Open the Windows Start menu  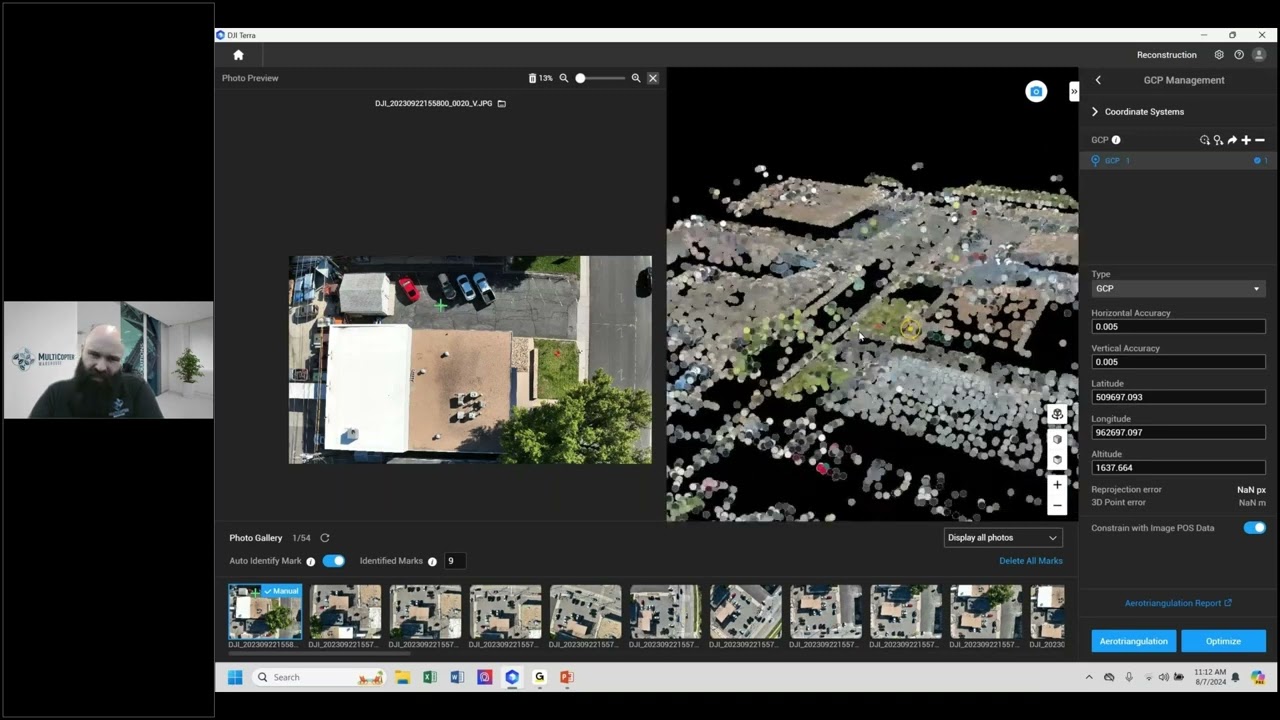click(x=235, y=677)
